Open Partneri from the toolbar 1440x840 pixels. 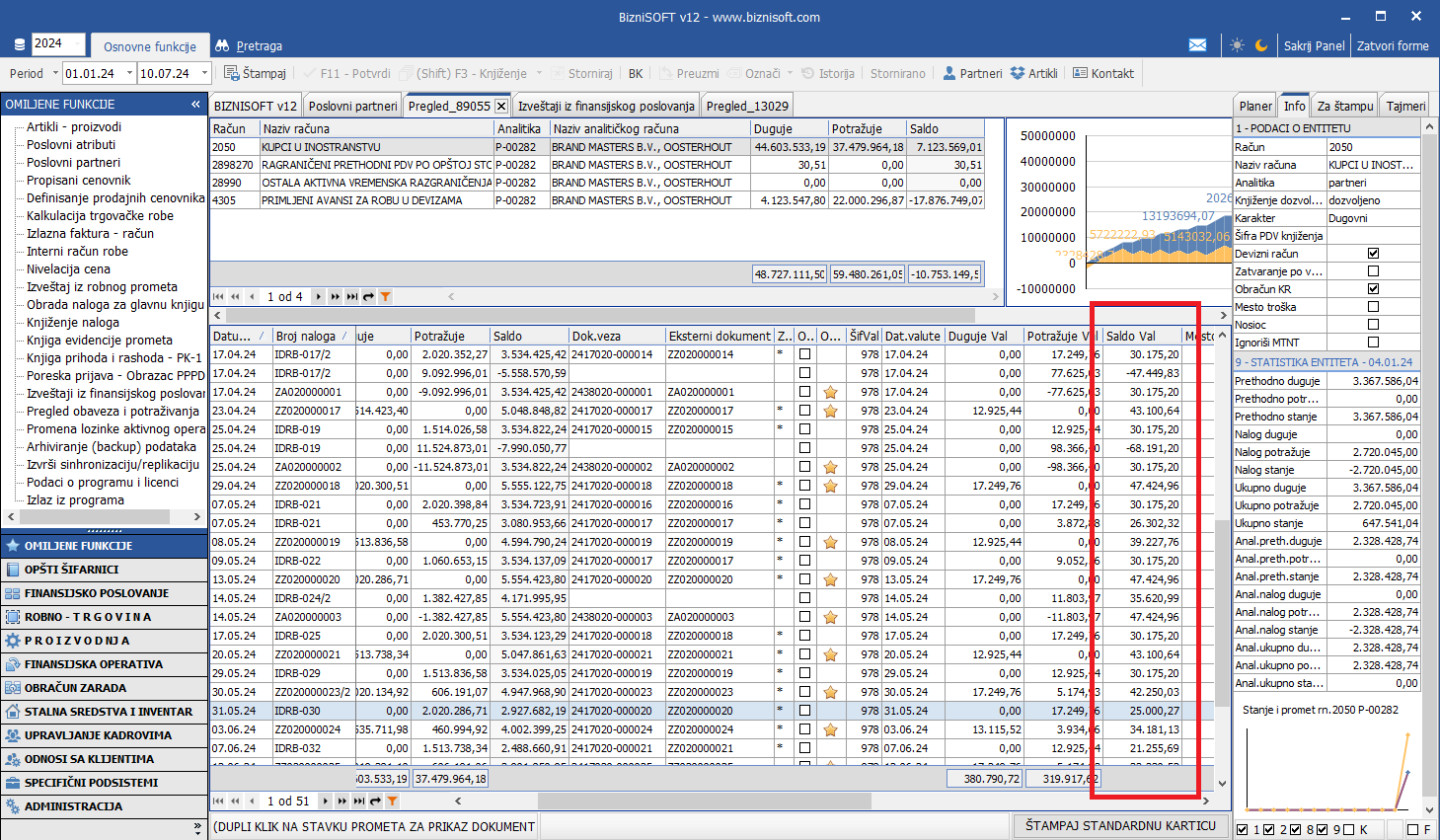[972, 73]
